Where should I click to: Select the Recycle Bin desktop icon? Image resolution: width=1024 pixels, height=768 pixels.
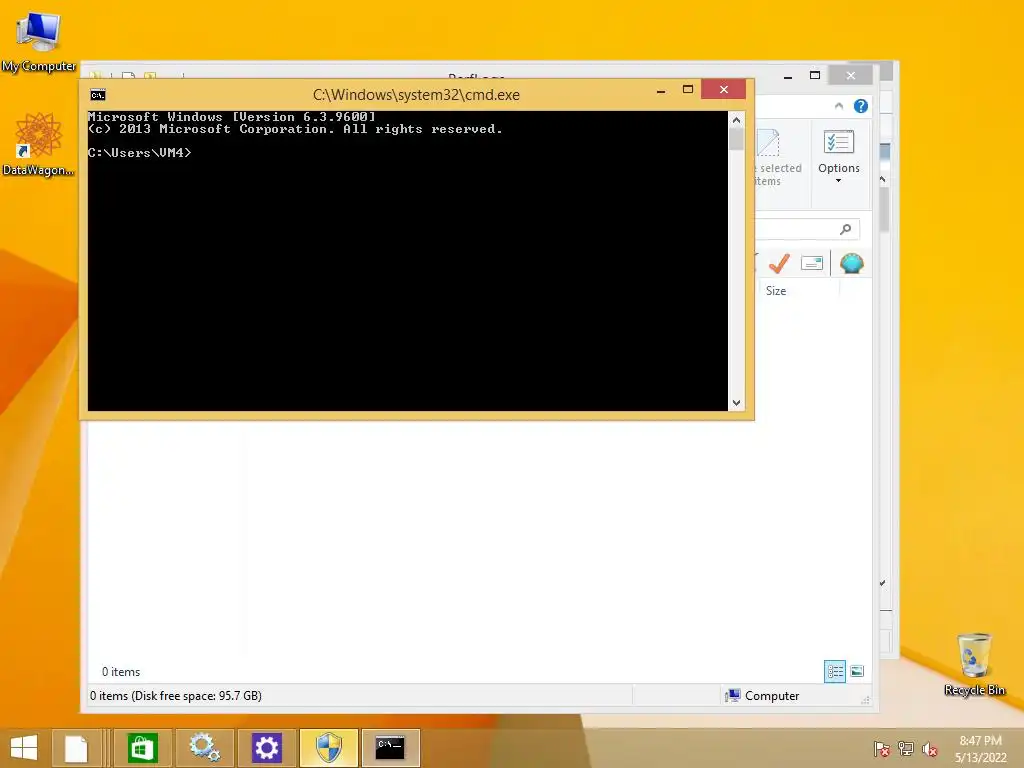click(x=974, y=664)
